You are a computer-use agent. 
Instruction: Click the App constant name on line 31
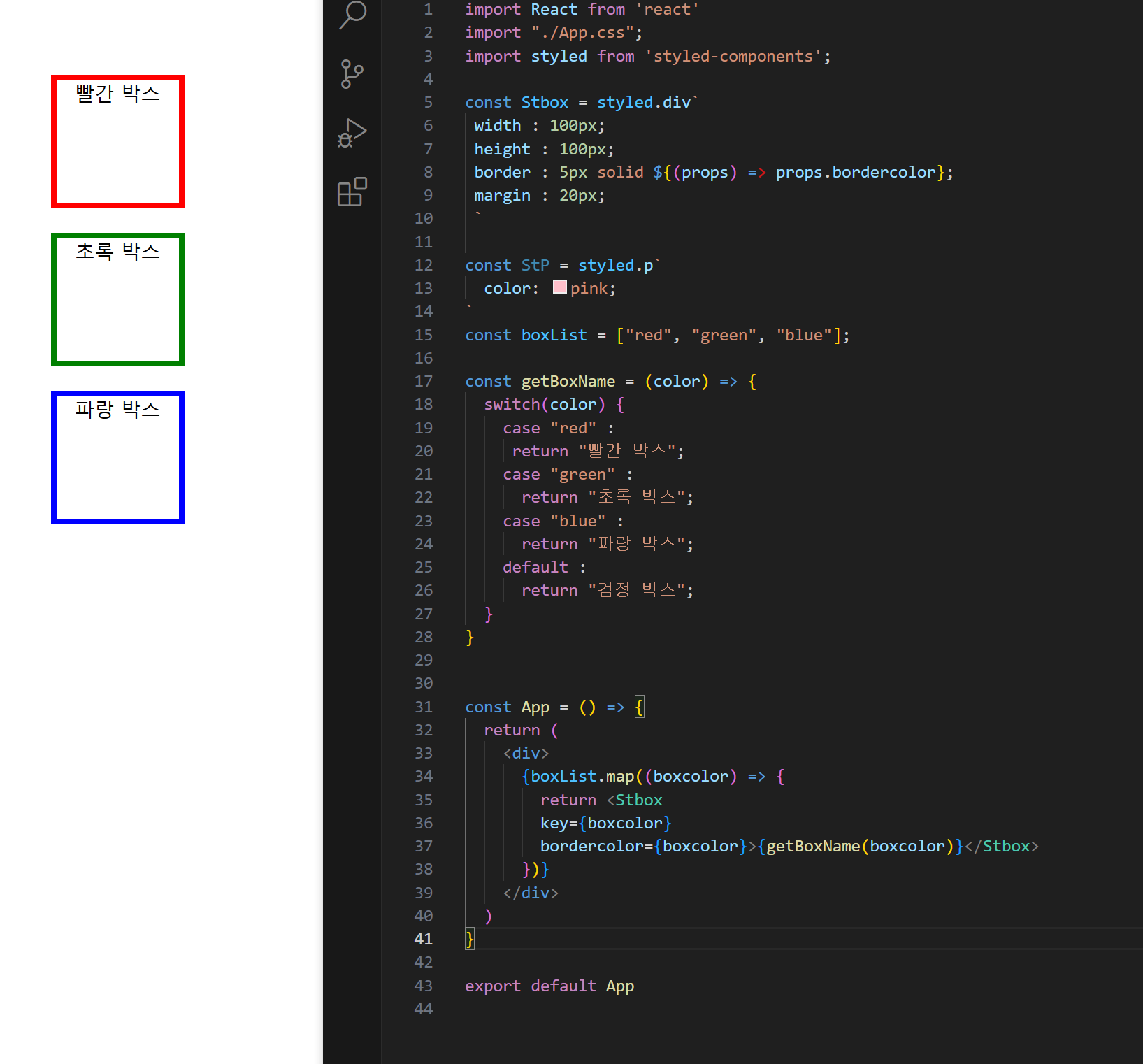click(535, 707)
